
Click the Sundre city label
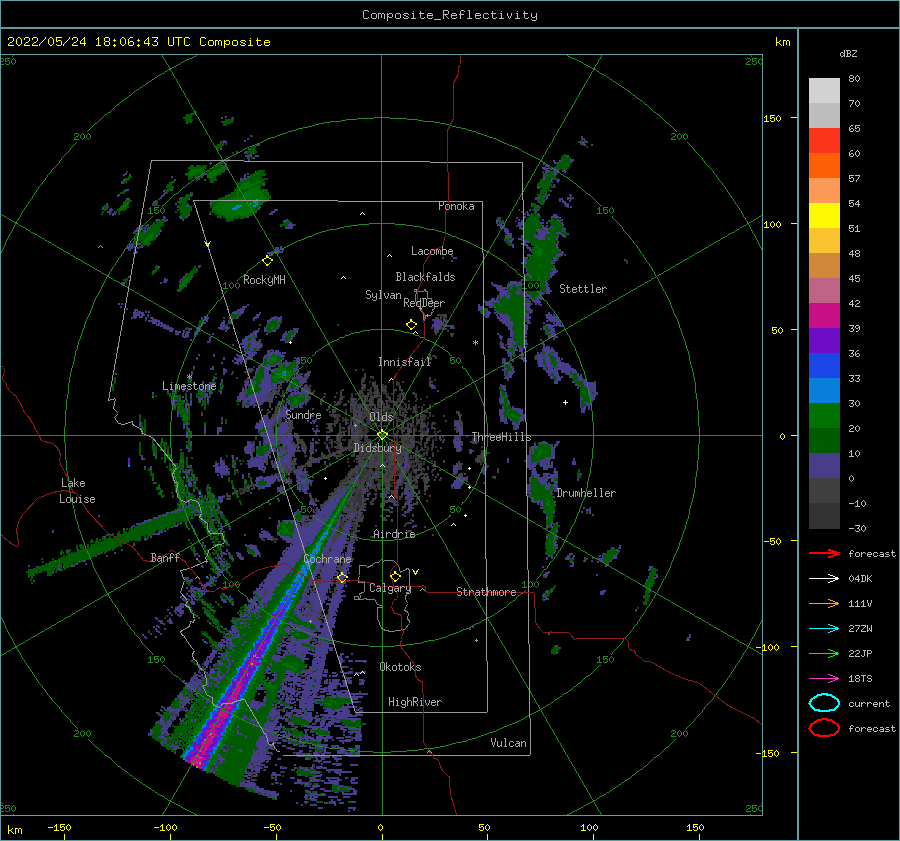pyautogui.click(x=304, y=414)
